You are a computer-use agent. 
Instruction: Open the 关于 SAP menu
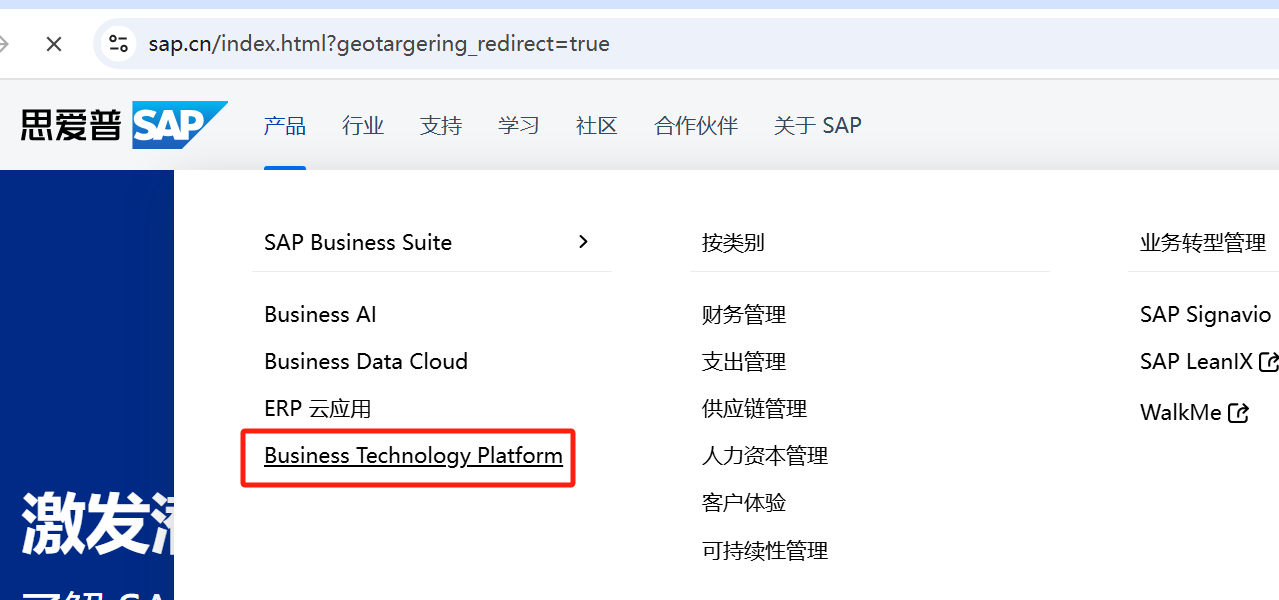pyautogui.click(x=817, y=125)
